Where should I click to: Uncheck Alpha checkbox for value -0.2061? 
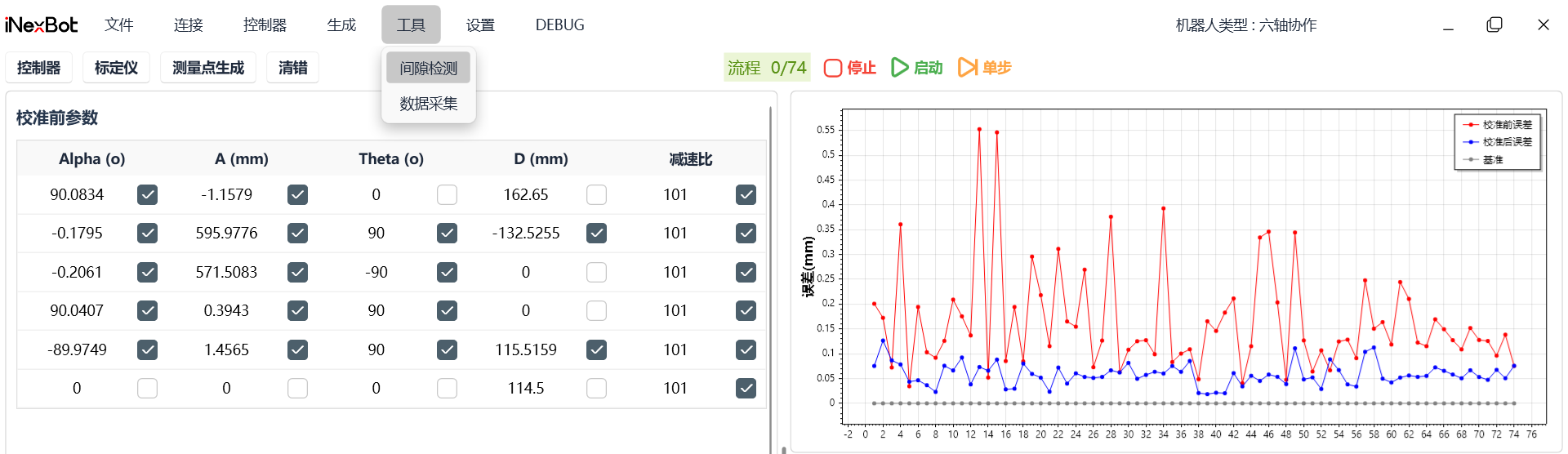tap(147, 272)
